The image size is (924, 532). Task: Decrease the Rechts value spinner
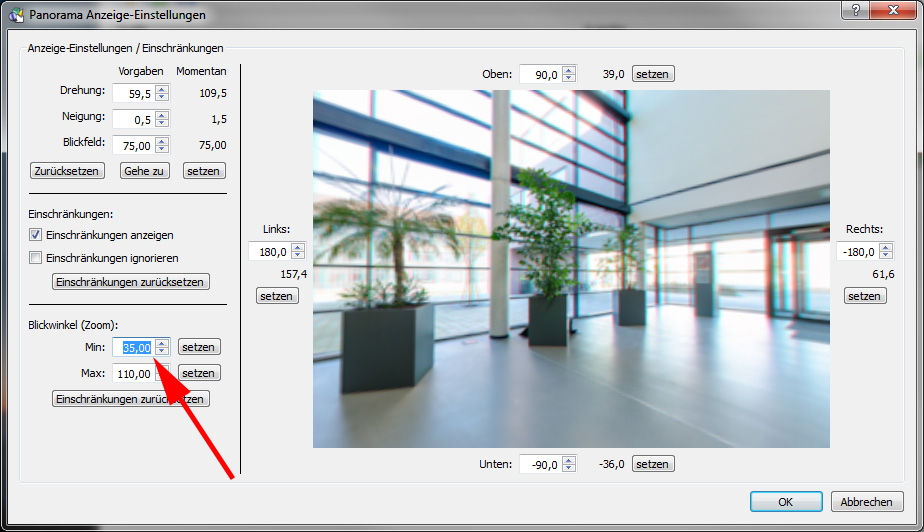click(886, 256)
